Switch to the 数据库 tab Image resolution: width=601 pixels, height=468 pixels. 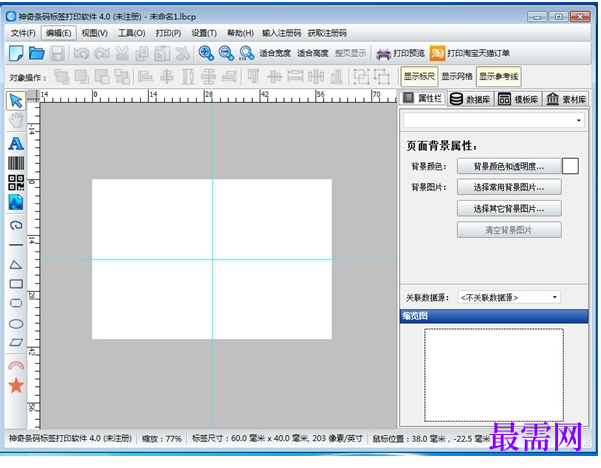470,99
